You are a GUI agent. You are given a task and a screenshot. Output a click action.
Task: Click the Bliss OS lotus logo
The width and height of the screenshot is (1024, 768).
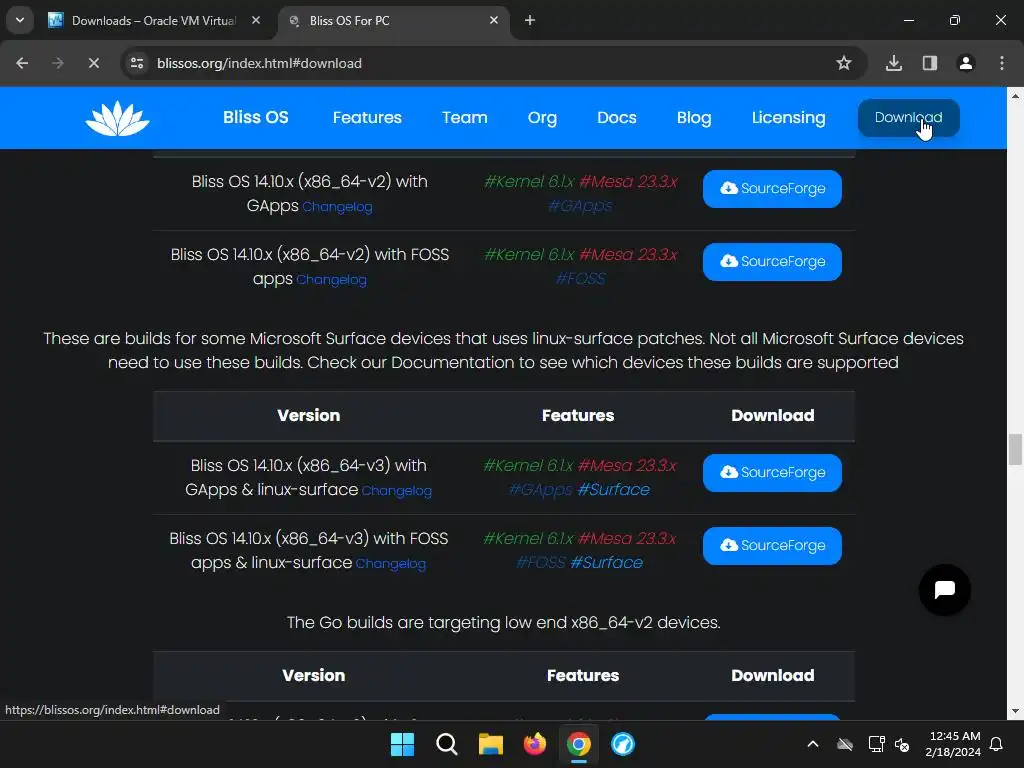coord(118,118)
